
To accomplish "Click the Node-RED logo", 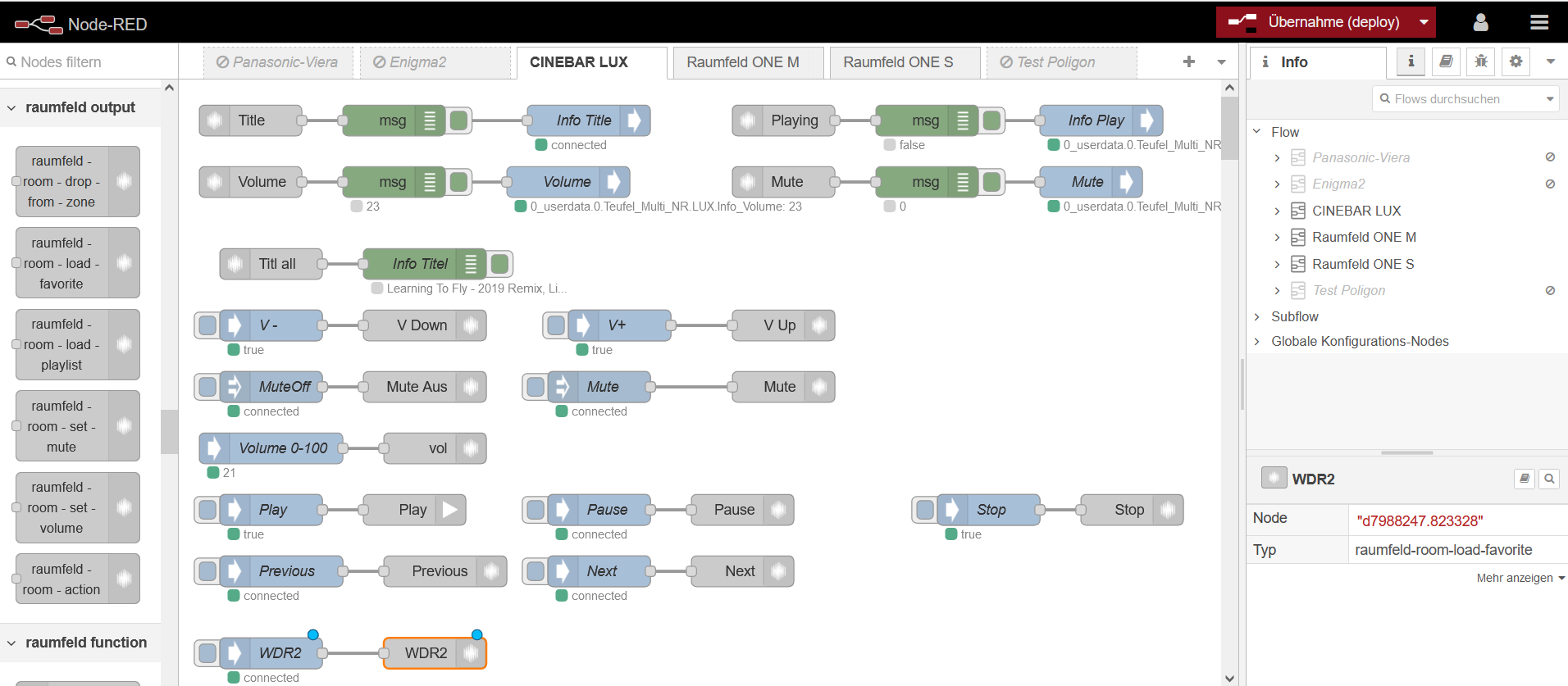I will coord(39,24).
